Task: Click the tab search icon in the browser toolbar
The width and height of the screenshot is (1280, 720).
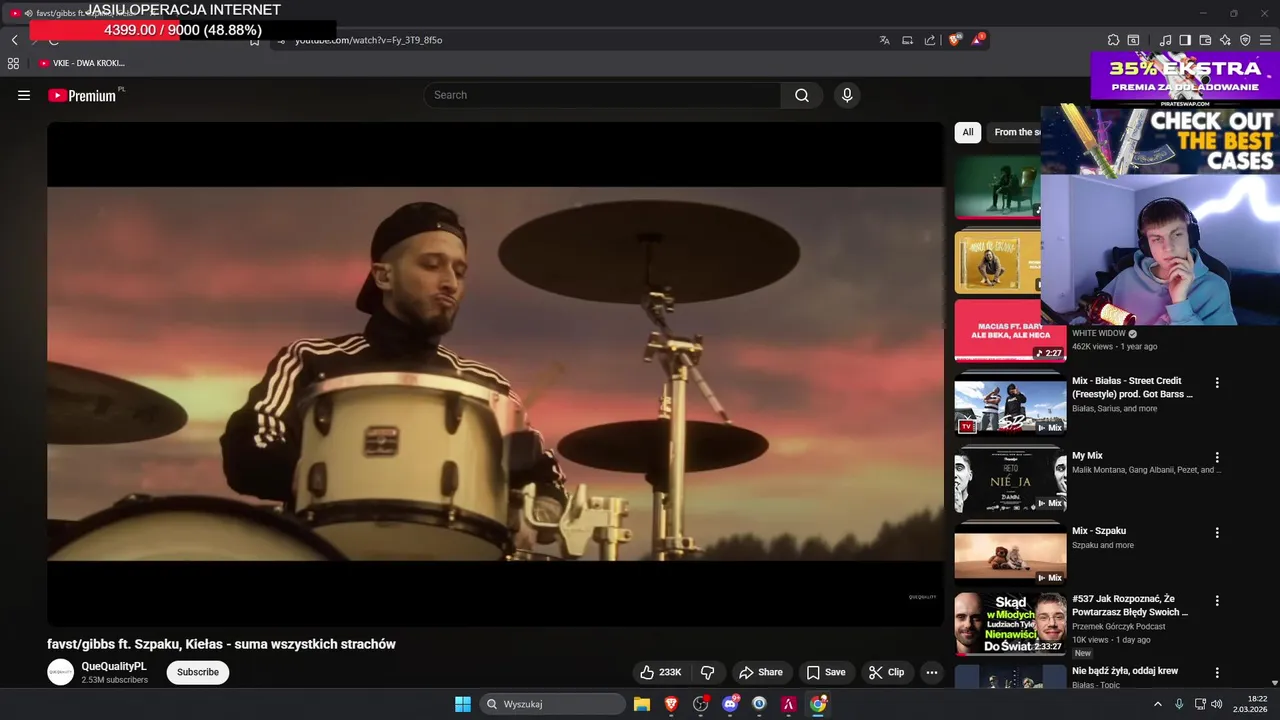Action: (x=1133, y=40)
